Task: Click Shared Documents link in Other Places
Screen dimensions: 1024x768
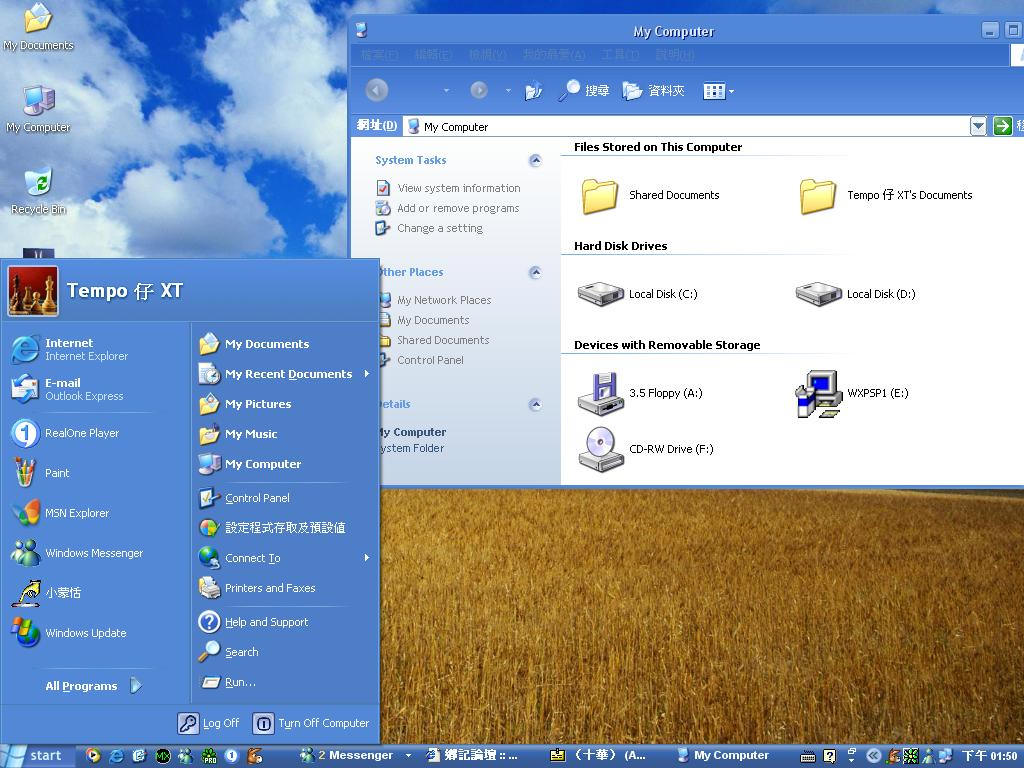Action: pos(434,340)
